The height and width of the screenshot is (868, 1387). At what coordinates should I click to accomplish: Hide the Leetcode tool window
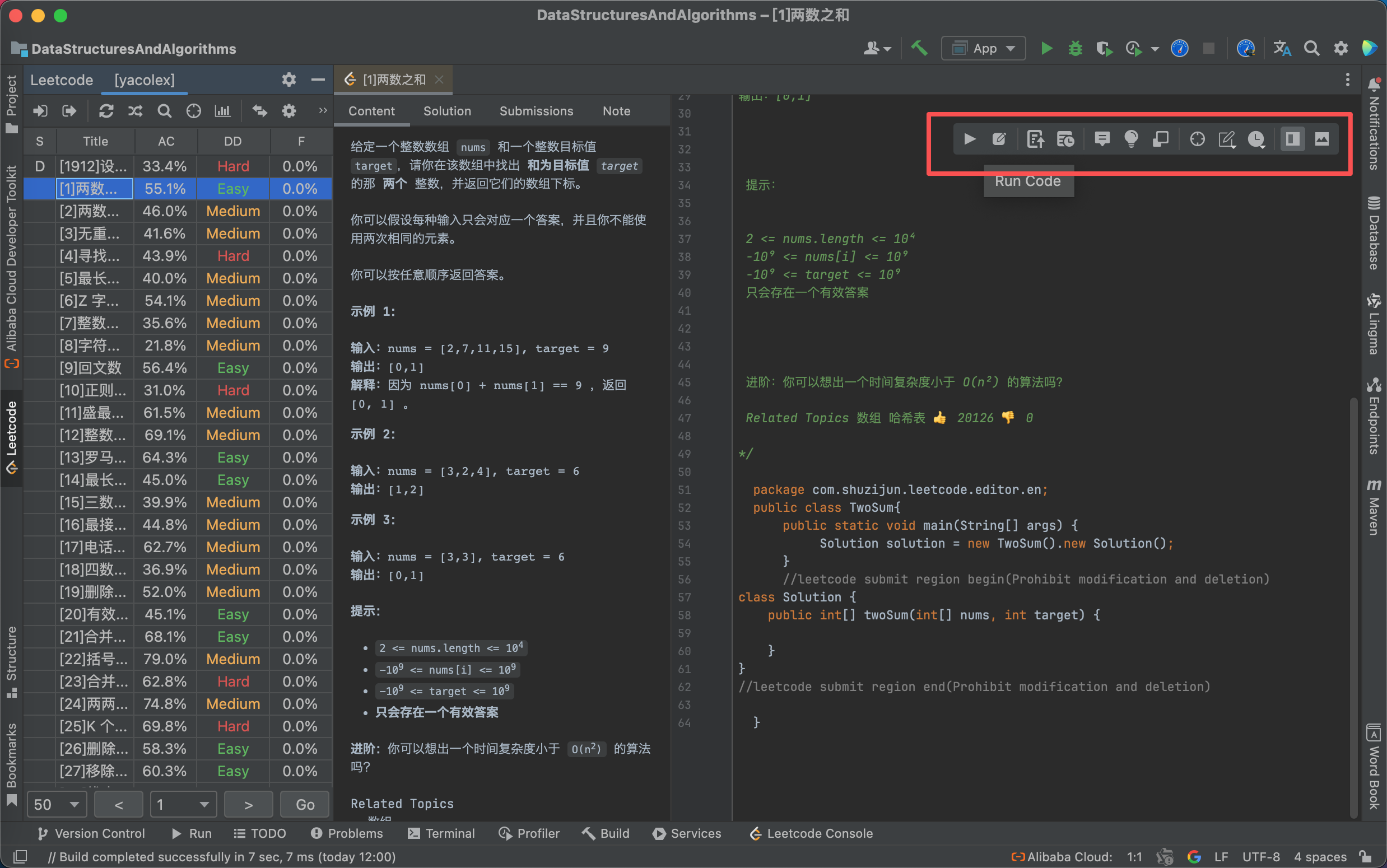318,79
